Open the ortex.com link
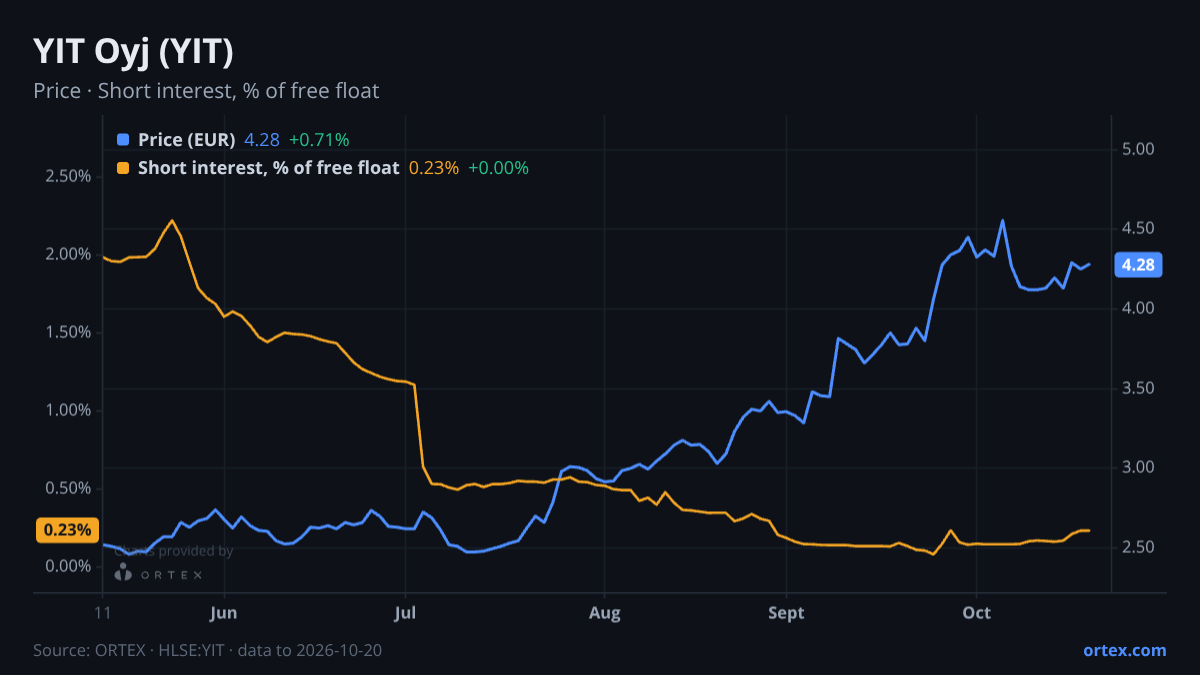This screenshot has height=675, width=1200. click(1124, 650)
